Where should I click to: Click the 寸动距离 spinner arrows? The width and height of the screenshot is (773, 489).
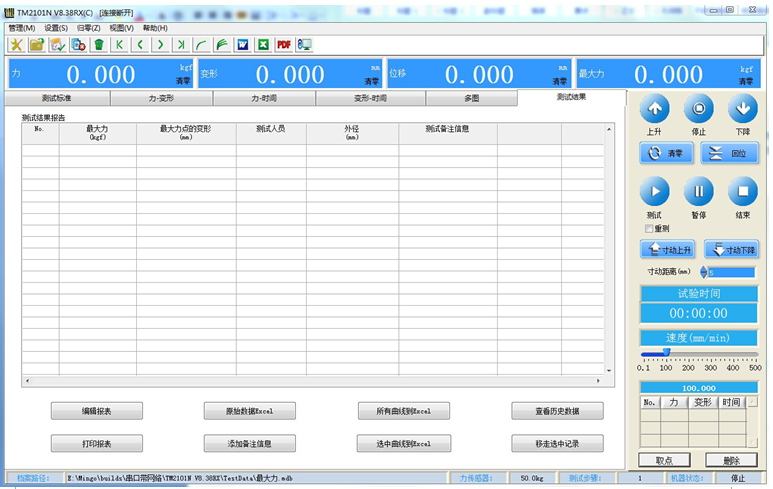(x=703, y=272)
